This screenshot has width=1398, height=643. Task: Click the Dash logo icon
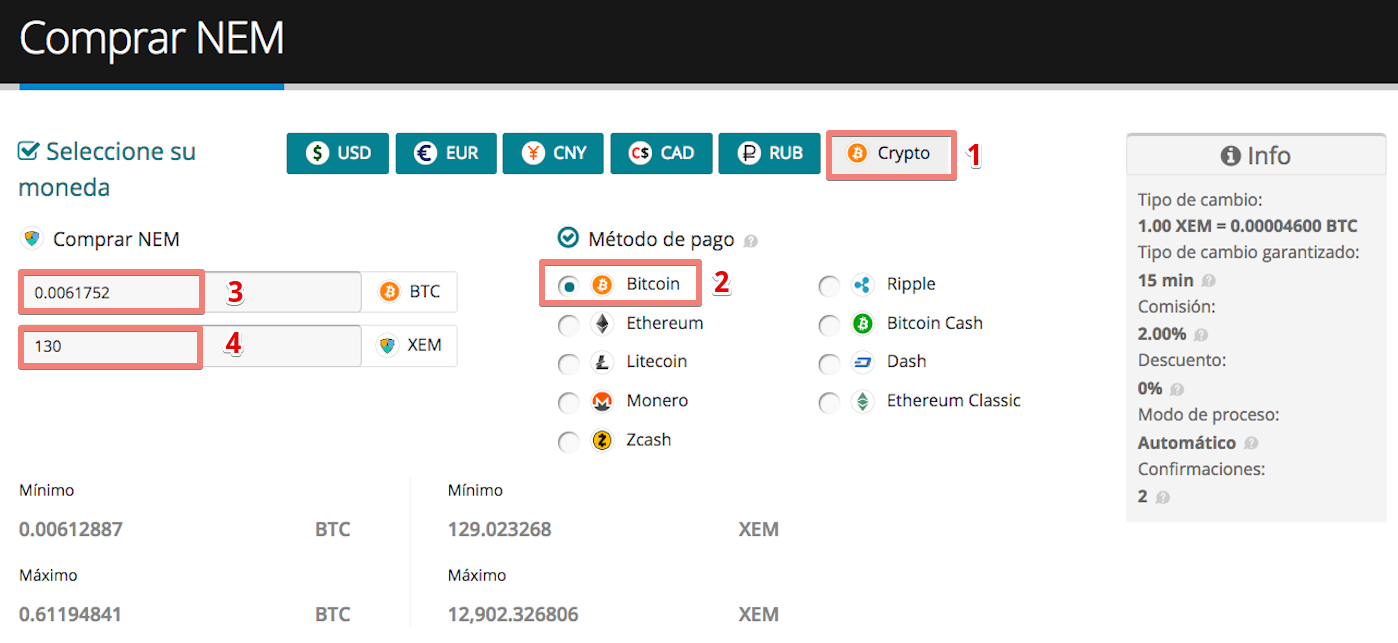click(862, 363)
